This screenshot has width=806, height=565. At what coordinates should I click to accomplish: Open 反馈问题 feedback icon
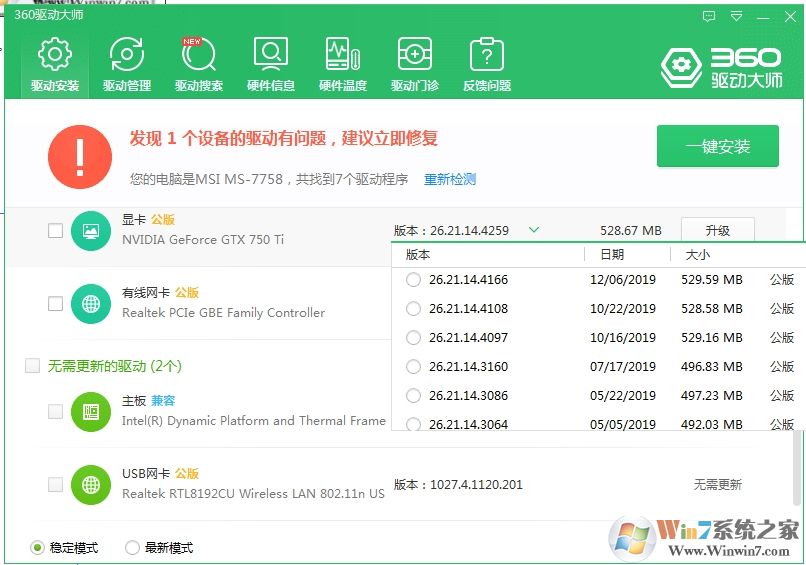tap(487, 64)
